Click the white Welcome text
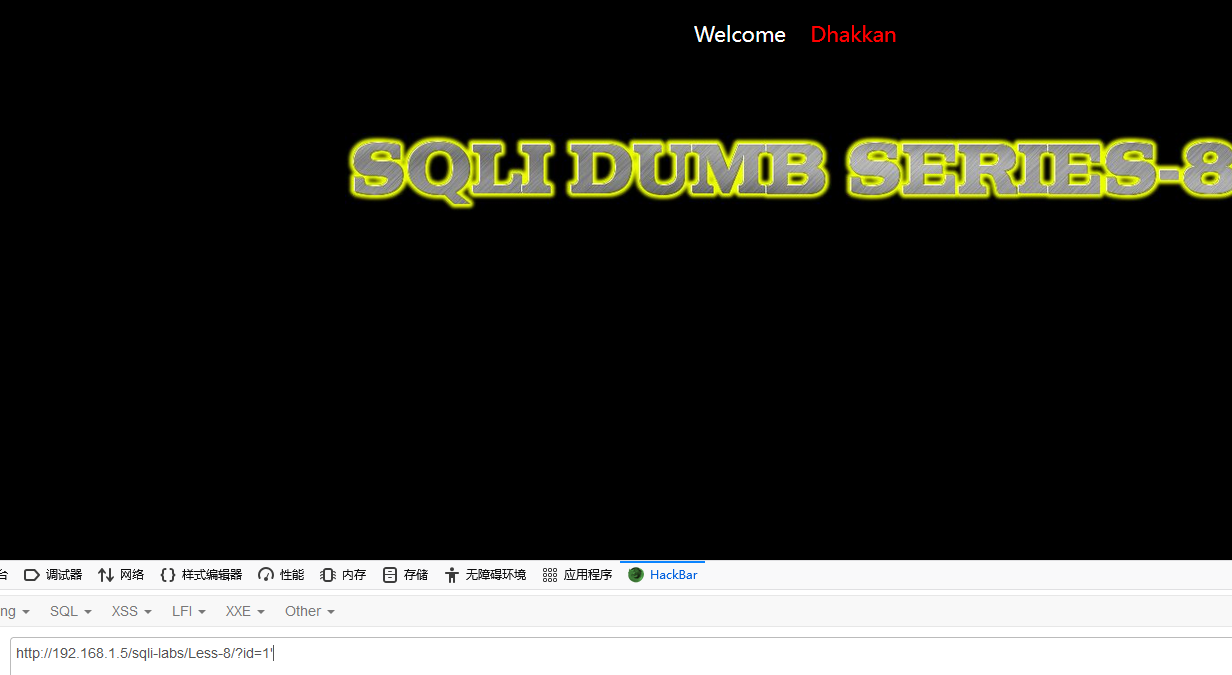Image resolution: width=1232 pixels, height=675 pixels. coord(739,35)
